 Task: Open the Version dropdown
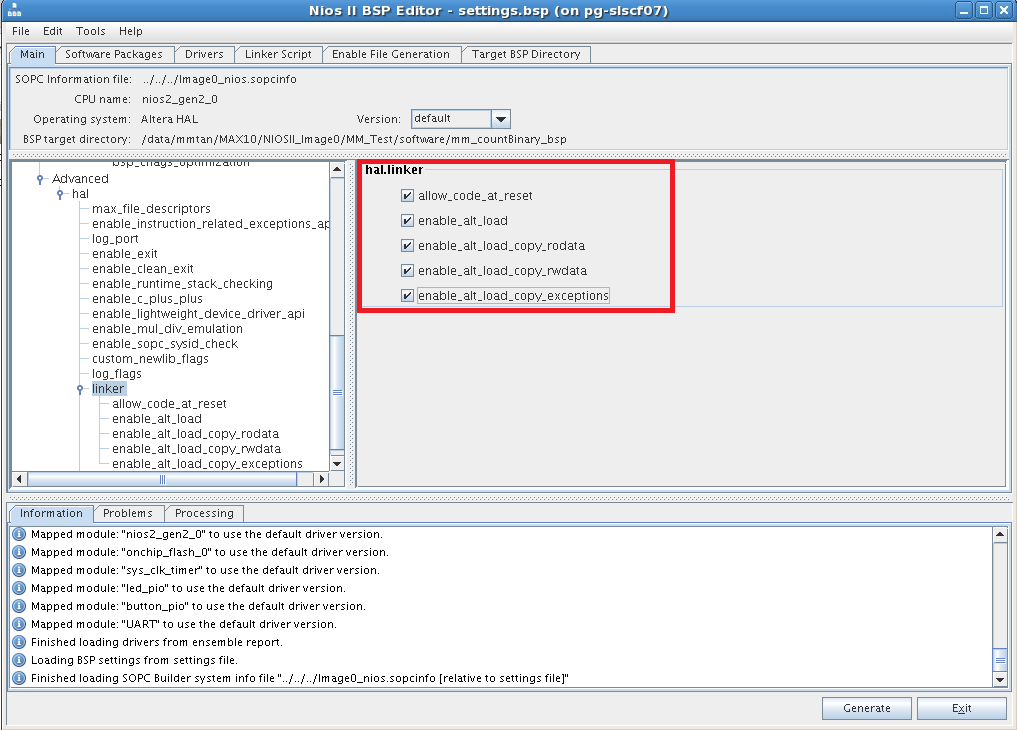[501, 119]
